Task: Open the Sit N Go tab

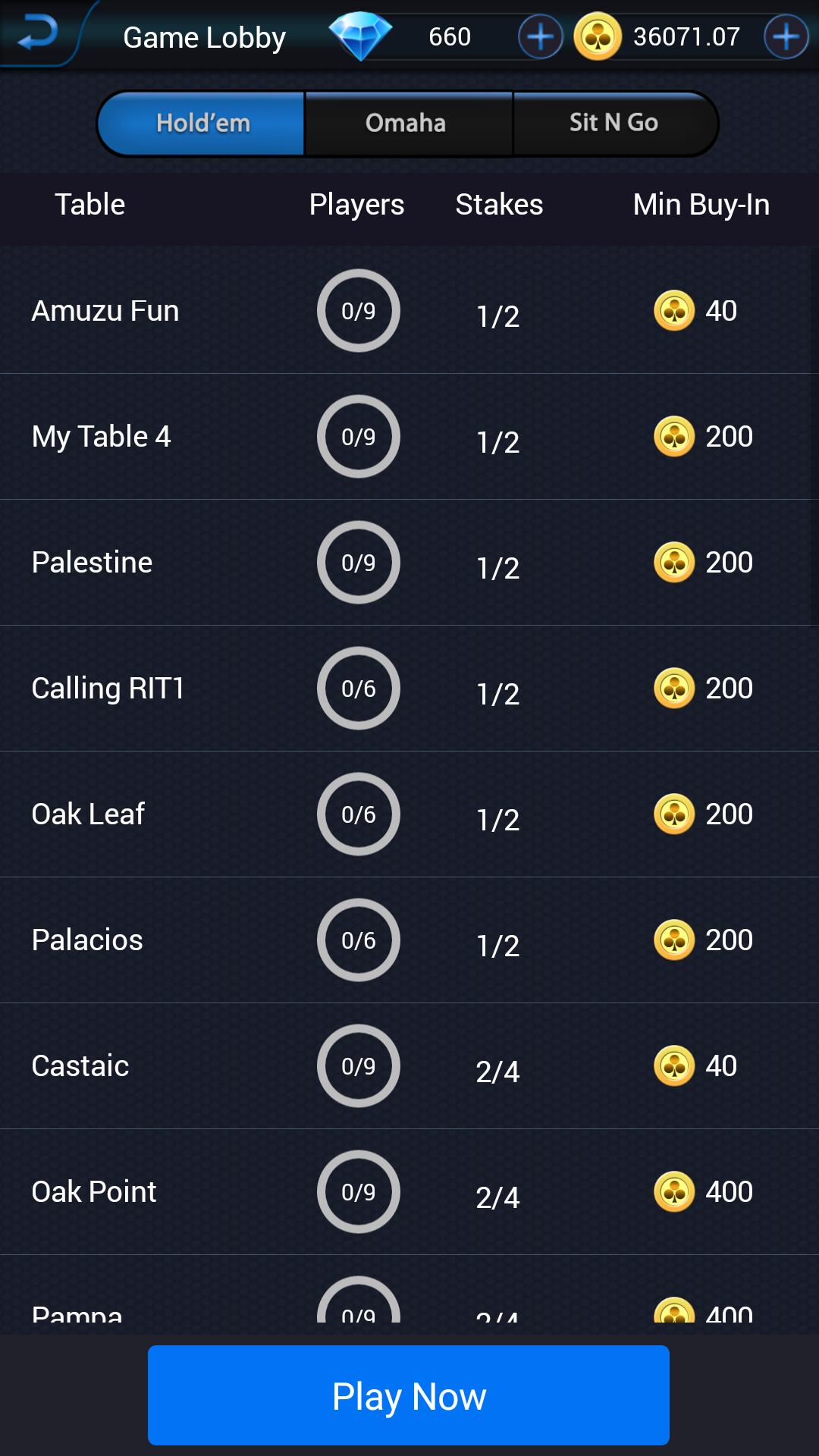Action: click(x=613, y=123)
